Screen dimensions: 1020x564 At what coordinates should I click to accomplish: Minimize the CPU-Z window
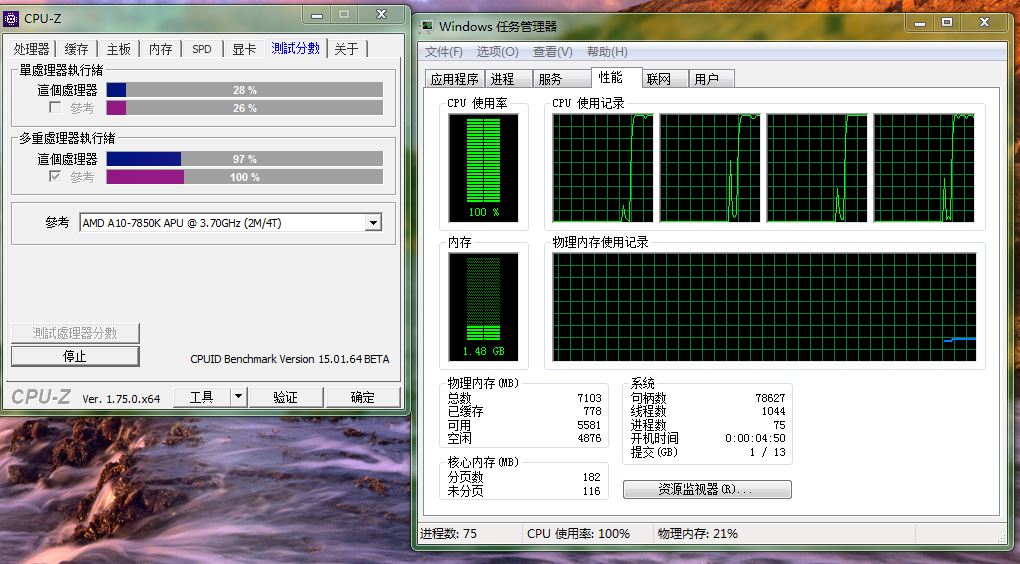pyautogui.click(x=317, y=15)
